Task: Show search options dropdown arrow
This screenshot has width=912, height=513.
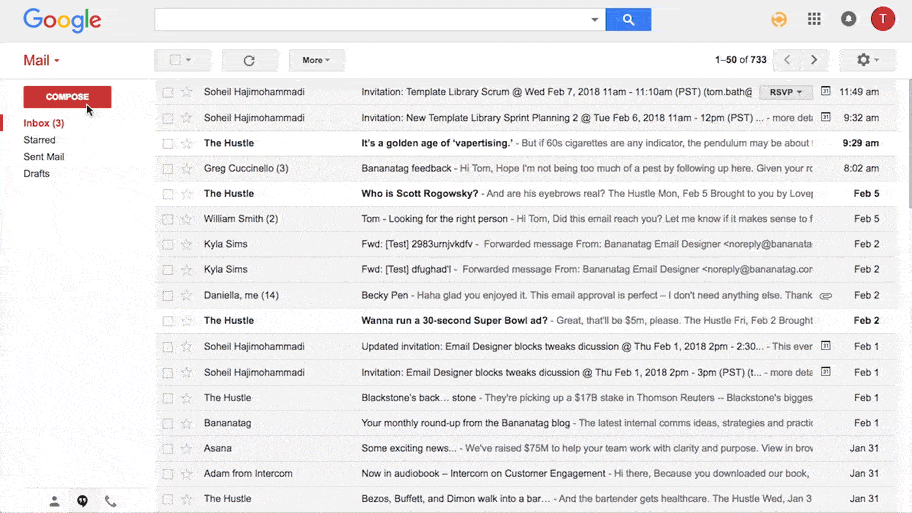Action: pos(594,20)
